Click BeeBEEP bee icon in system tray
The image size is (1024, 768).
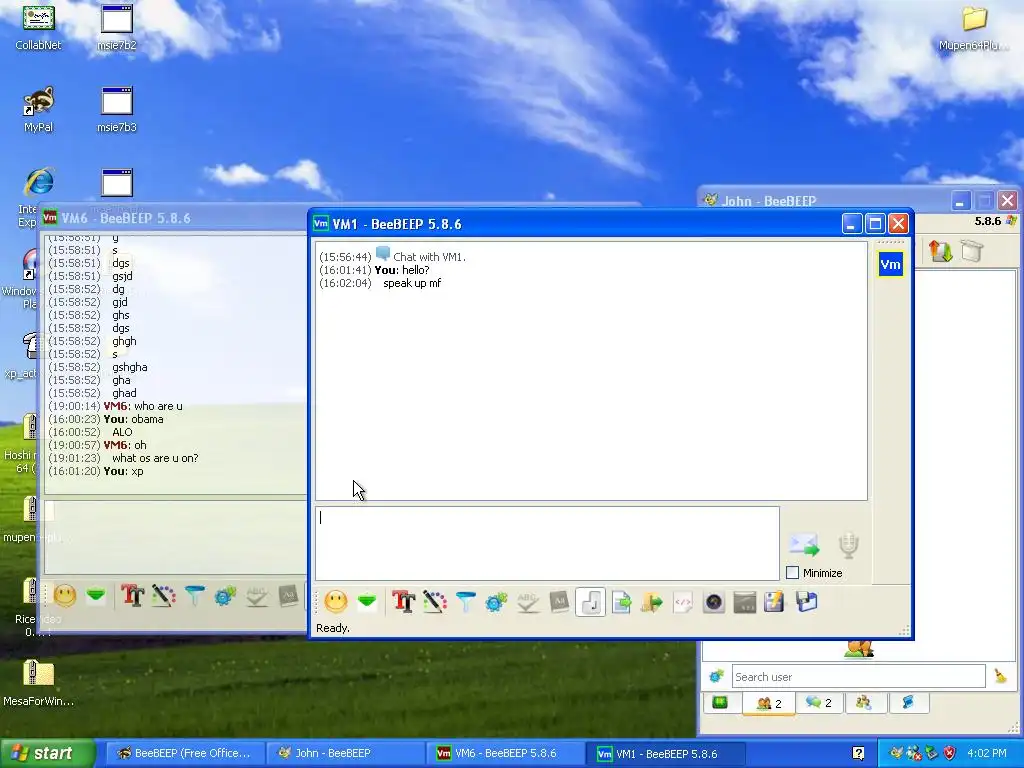tap(896, 753)
